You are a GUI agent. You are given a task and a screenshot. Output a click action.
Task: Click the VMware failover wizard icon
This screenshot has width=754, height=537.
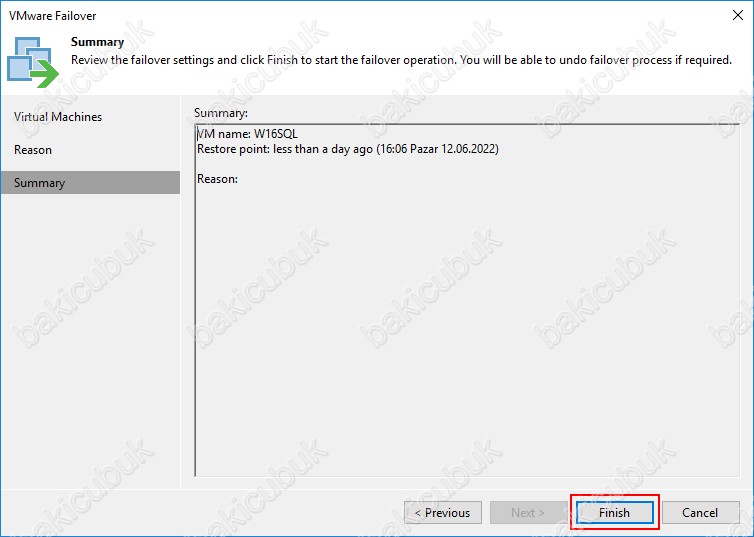pyautogui.click(x=33, y=62)
